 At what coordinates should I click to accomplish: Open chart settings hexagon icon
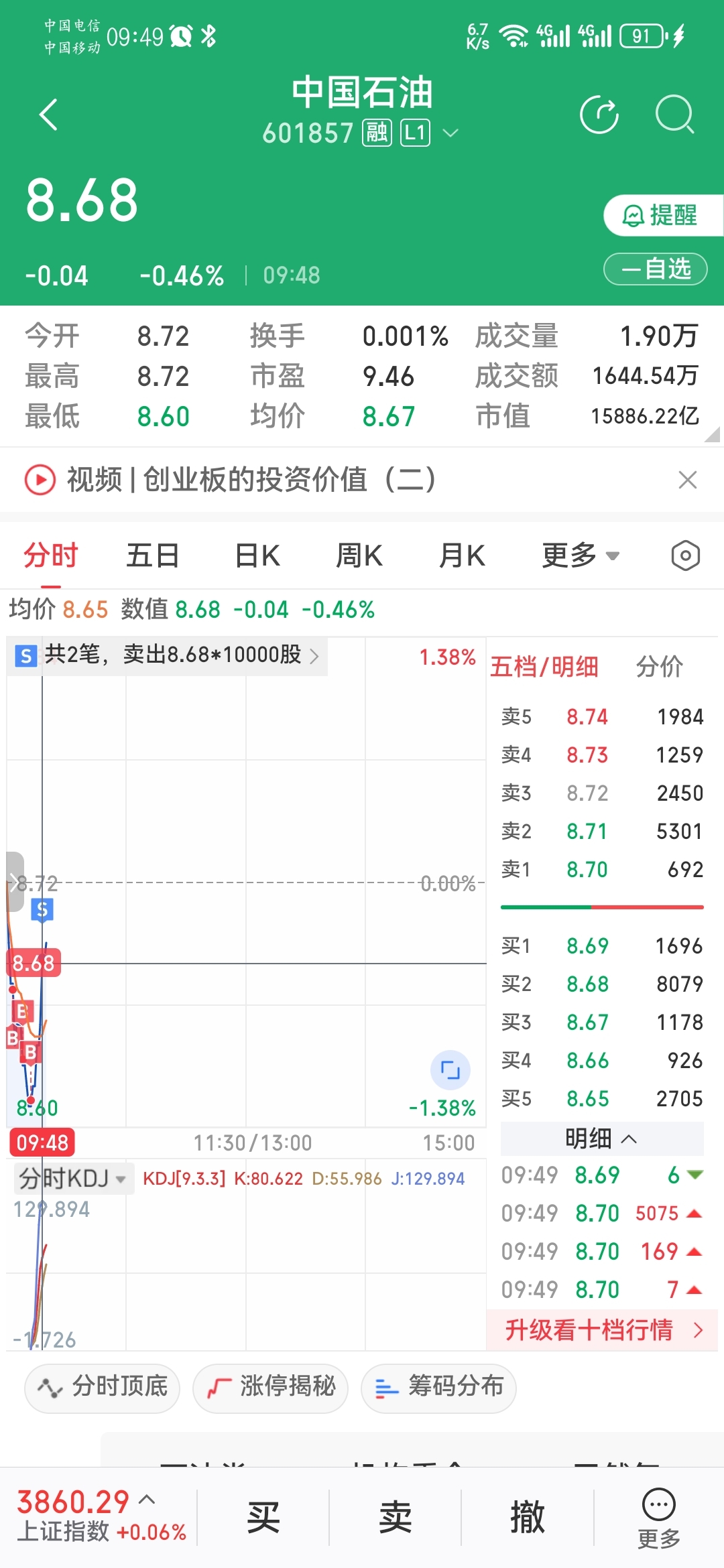(686, 556)
